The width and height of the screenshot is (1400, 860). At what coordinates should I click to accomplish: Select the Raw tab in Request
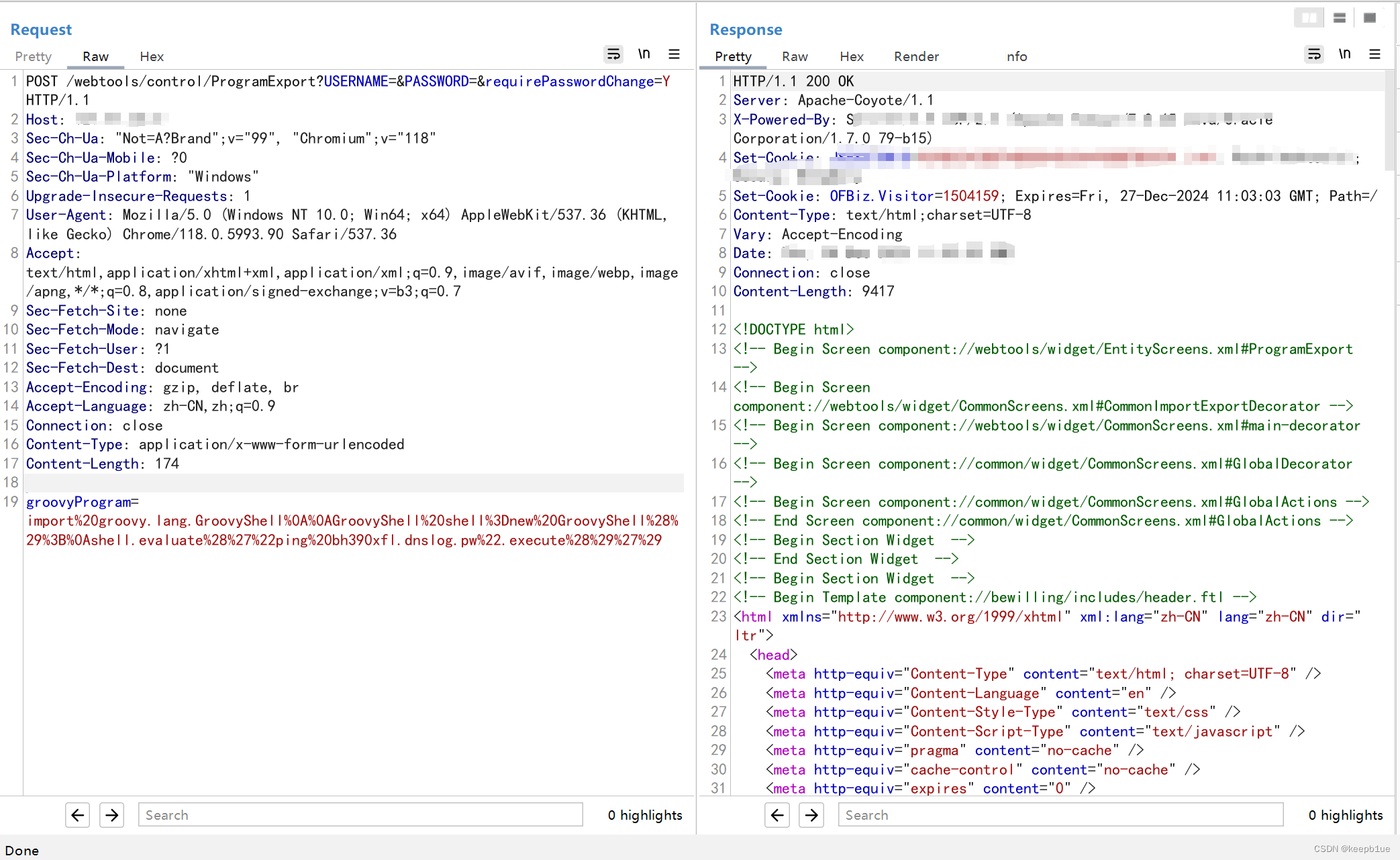pos(96,57)
